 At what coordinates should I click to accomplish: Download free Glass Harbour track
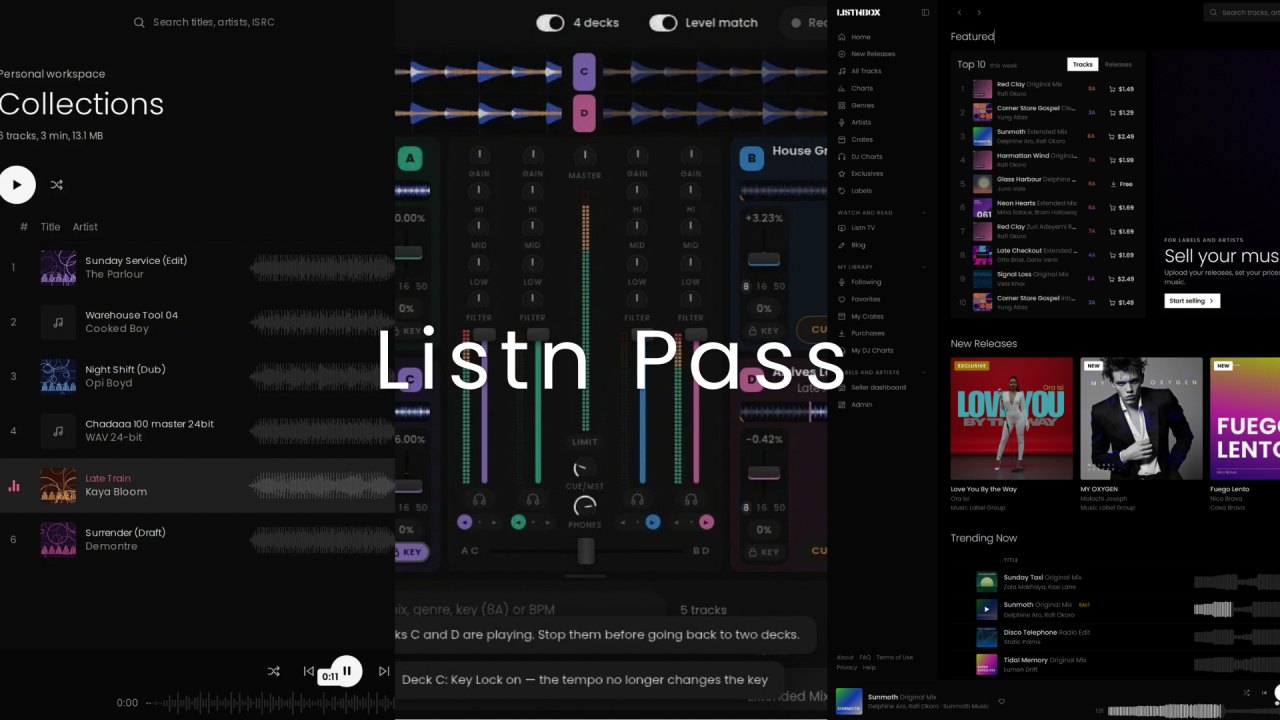(1121, 184)
